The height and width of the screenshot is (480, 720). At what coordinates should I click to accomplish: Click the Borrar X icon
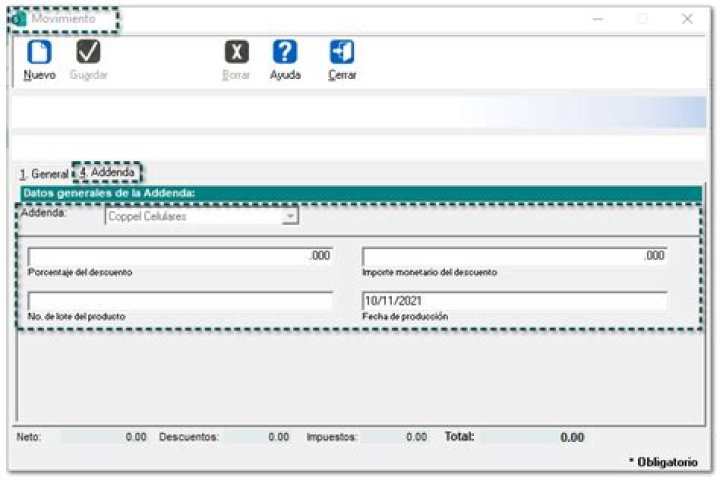(x=236, y=52)
